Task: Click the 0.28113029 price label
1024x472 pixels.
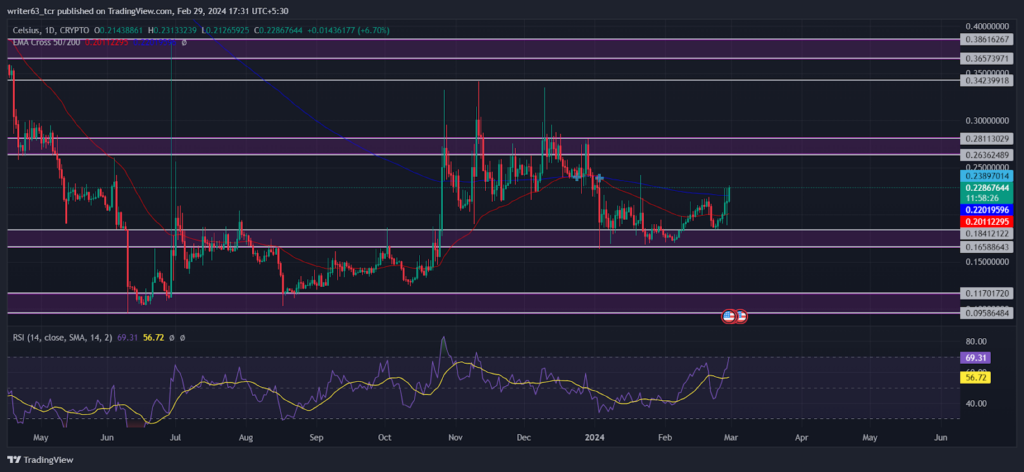Action: pos(987,138)
